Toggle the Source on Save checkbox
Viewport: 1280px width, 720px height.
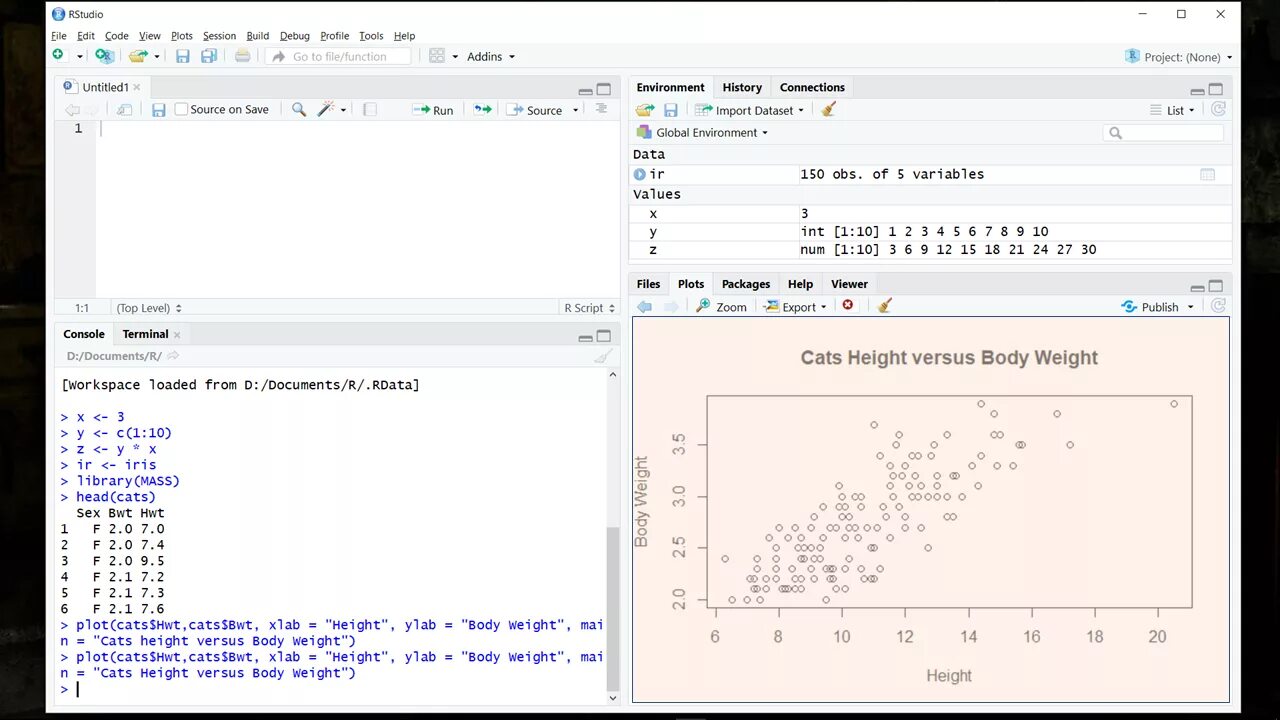coord(181,110)
